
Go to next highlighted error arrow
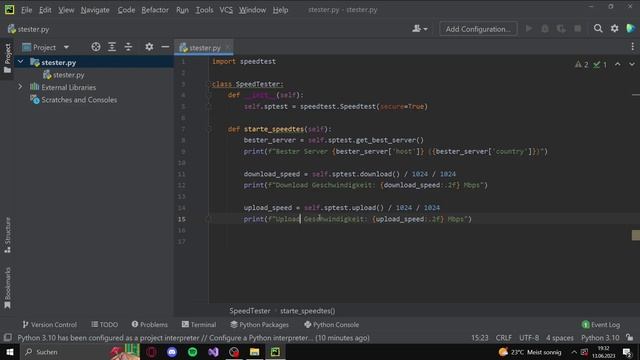point(631,64)
